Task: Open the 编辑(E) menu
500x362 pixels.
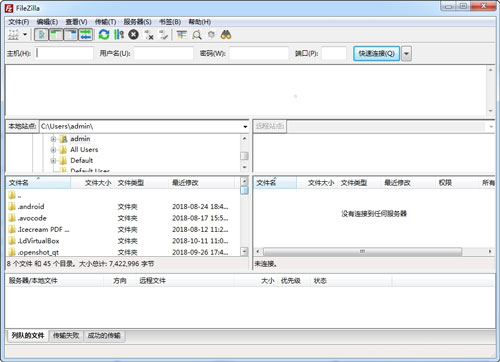Action: click(x=47, y=22)
